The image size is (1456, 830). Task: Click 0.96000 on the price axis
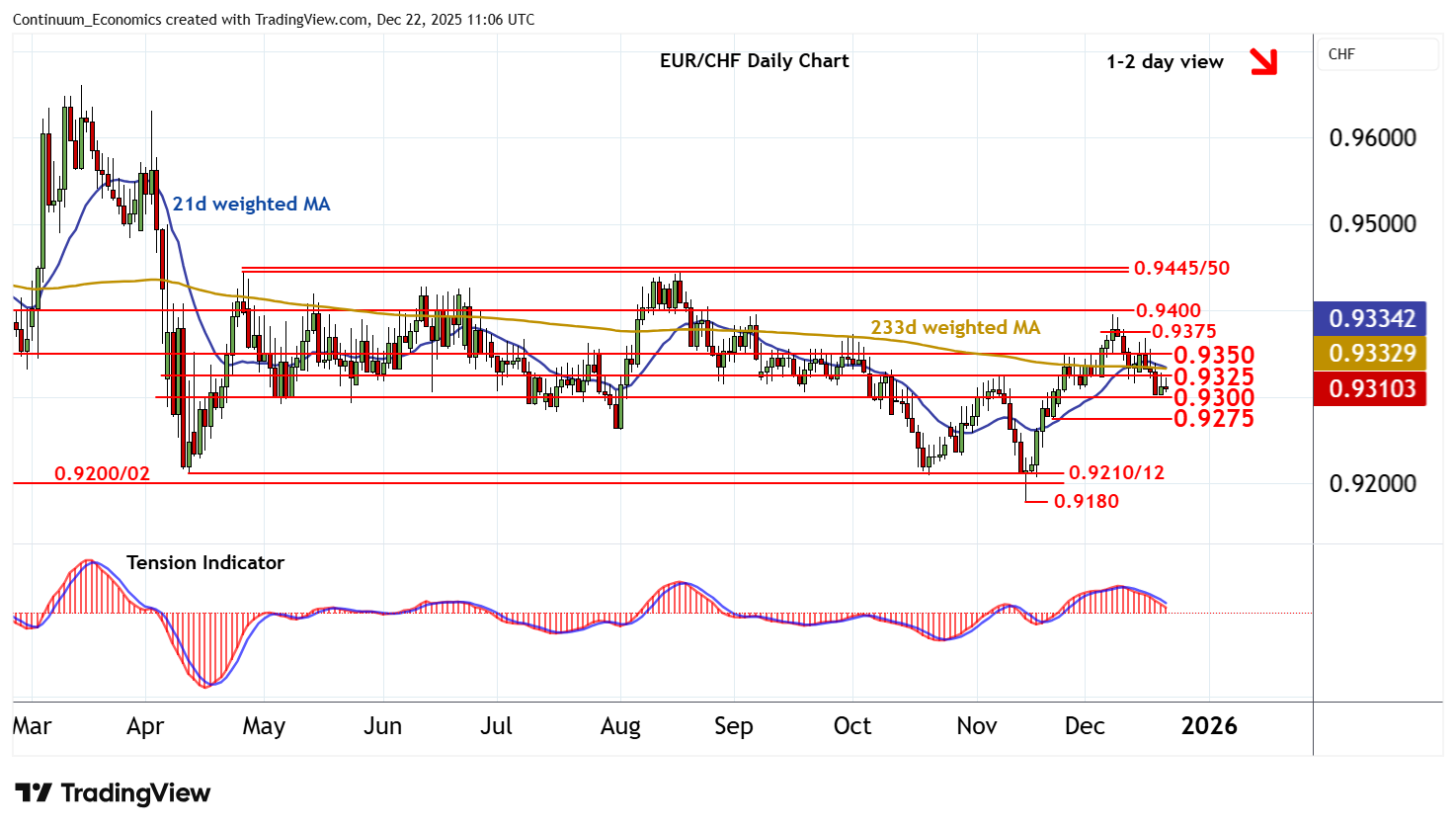pos(1372,138)
